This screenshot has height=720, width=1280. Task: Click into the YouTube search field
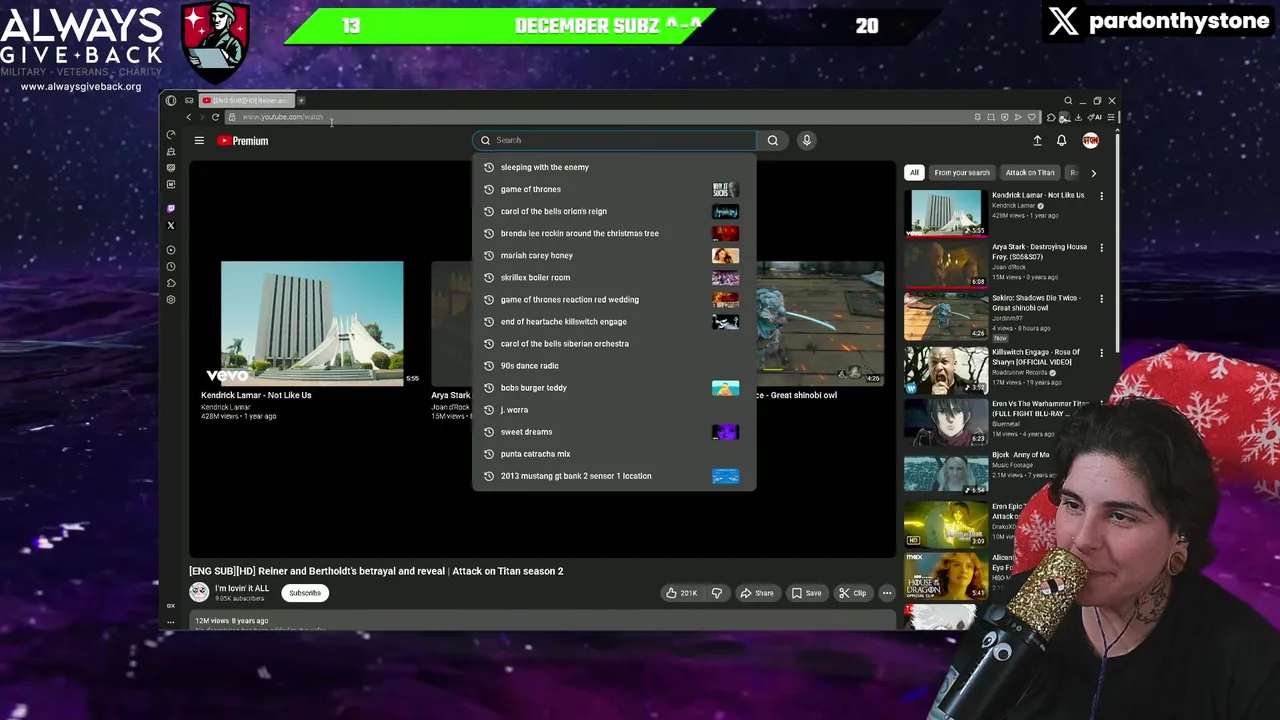615,140
